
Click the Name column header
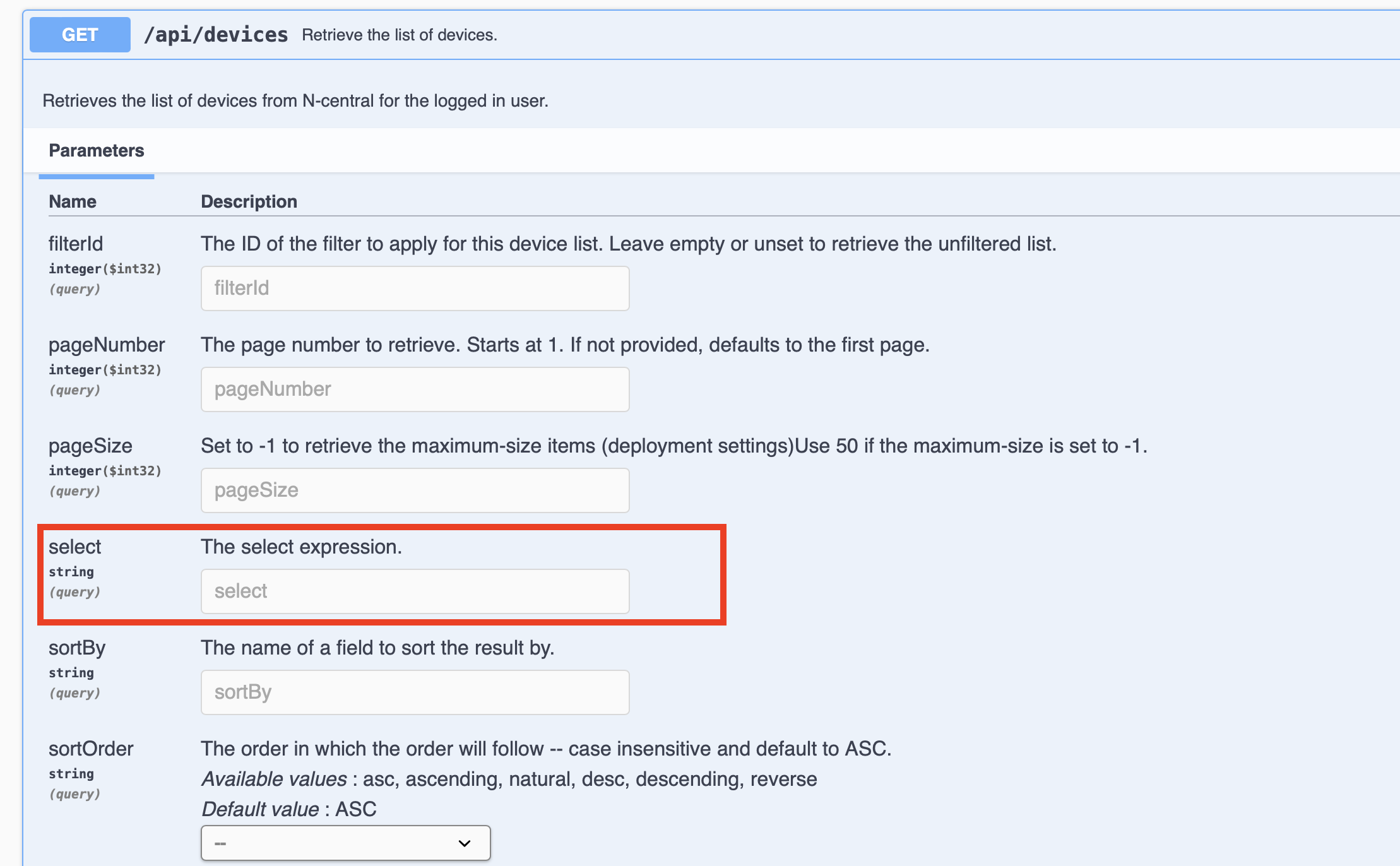(x=73, y=201)
